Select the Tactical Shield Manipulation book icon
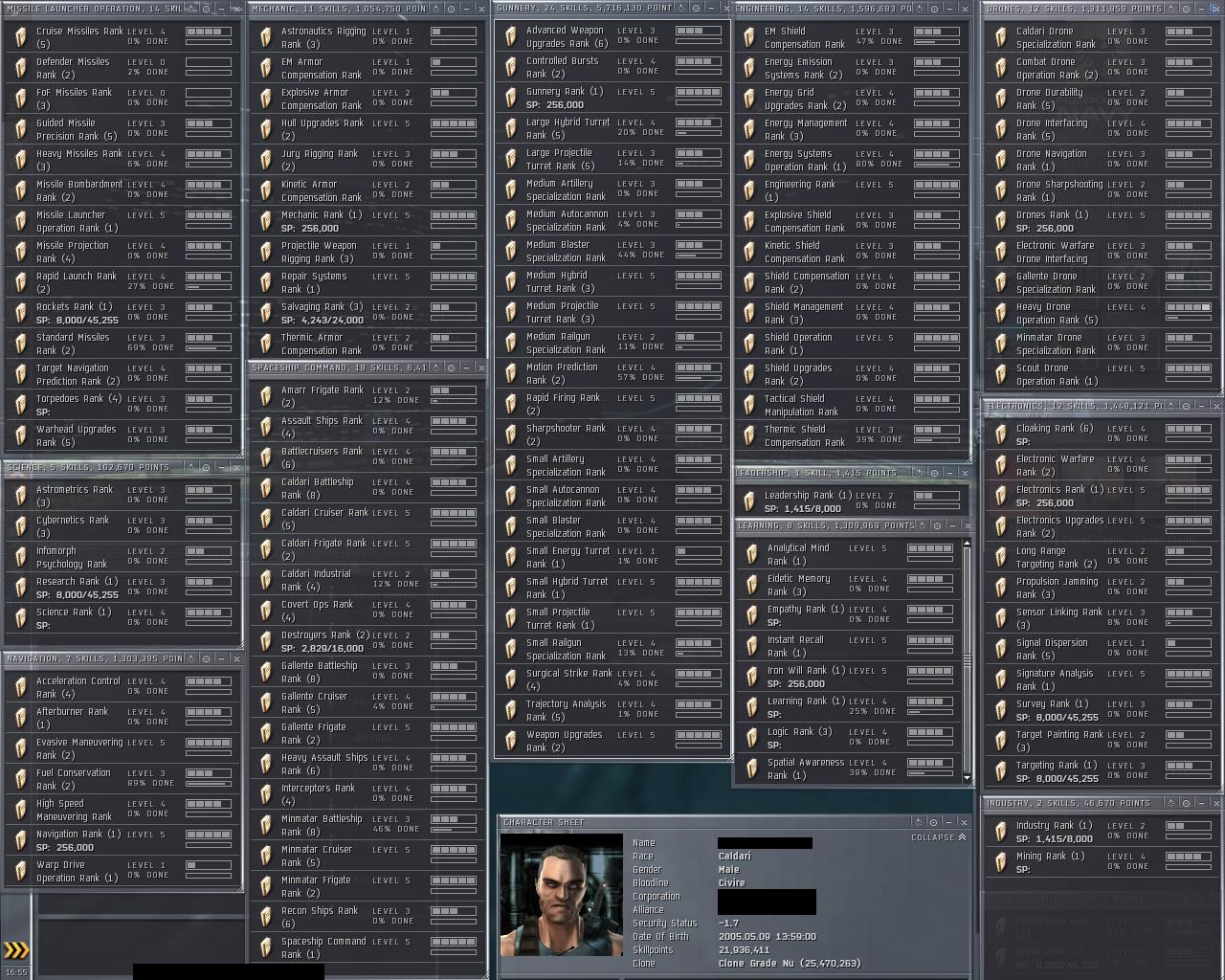The width and height of the screenshot is (1225, 980). coord(749,405)
